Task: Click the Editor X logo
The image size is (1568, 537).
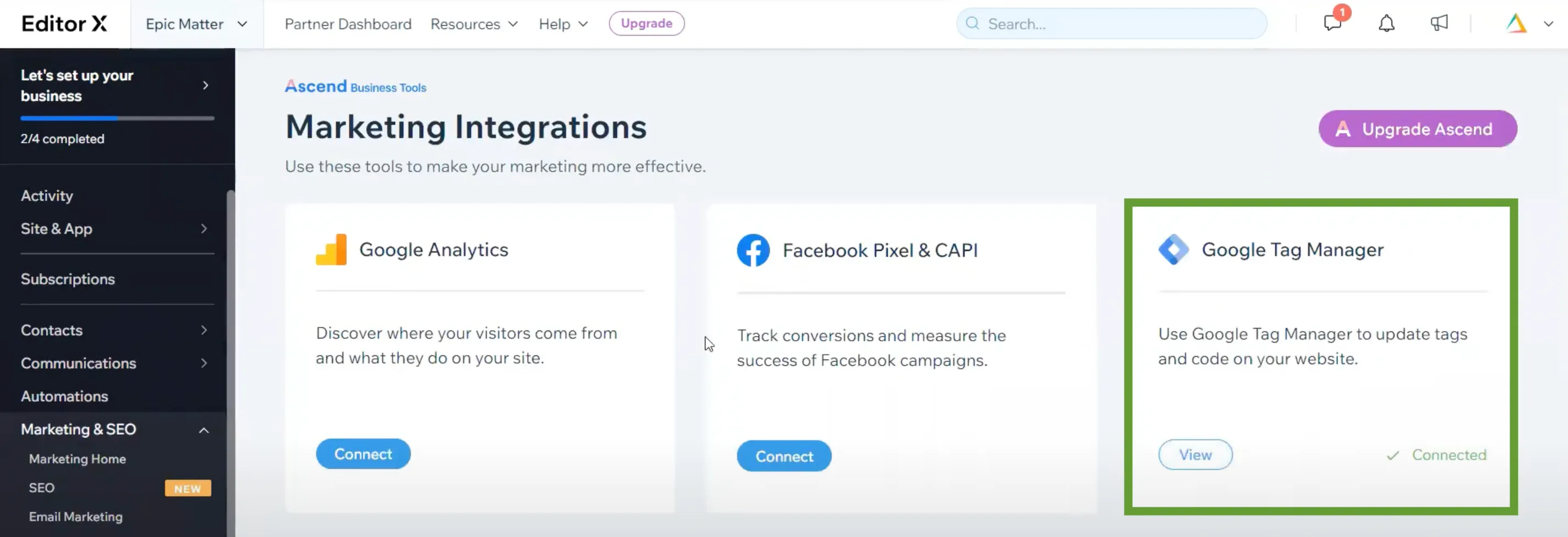Action: click(x=64, y=23)
